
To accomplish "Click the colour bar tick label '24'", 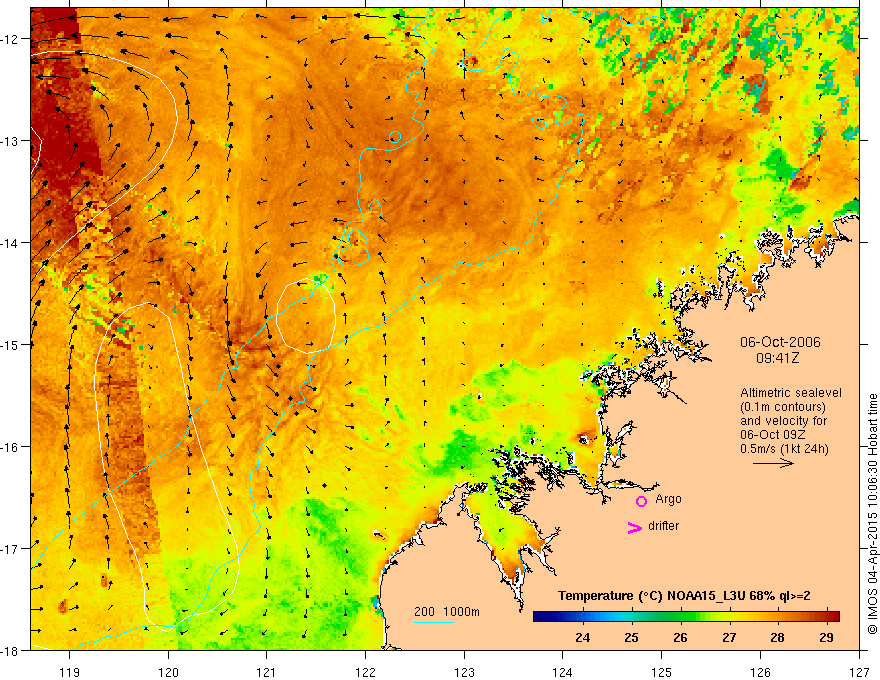I will click(x=583, y=637).
